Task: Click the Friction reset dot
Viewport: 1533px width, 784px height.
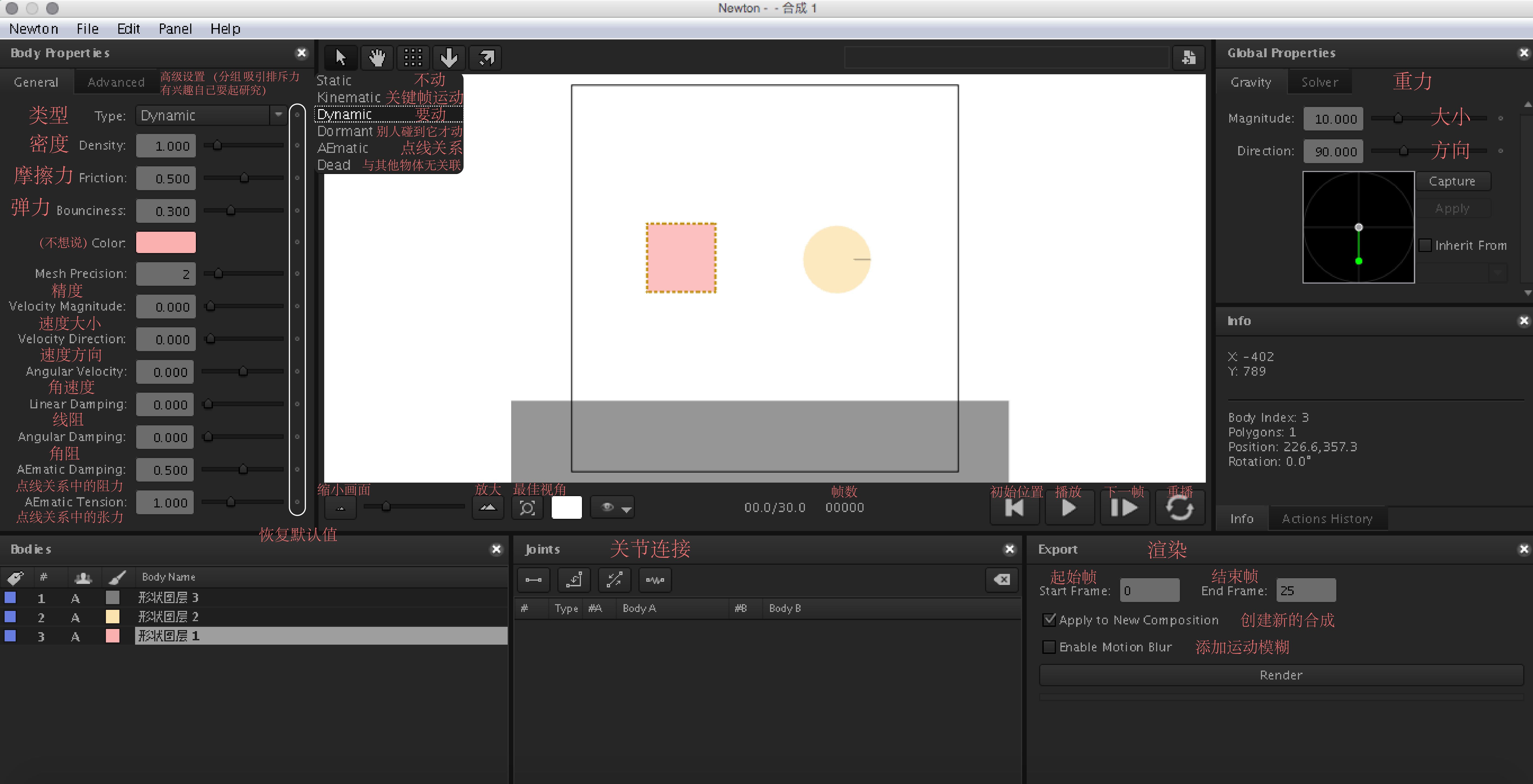Action: coord(297,178)
